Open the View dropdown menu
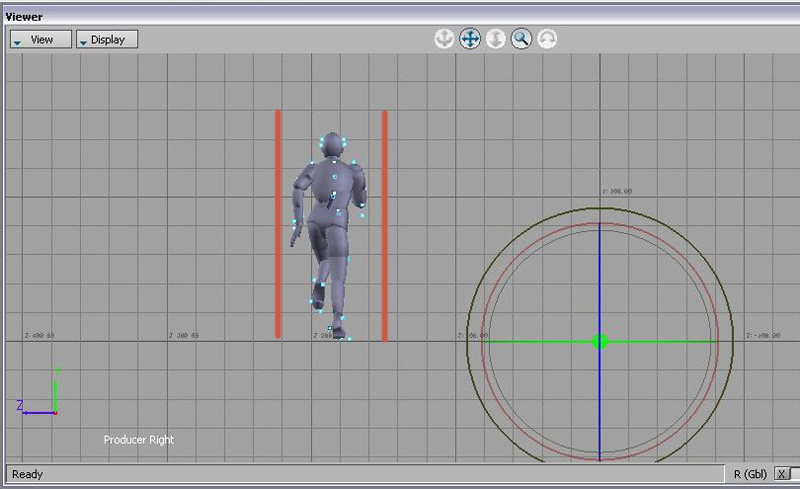 coord(41,40)
